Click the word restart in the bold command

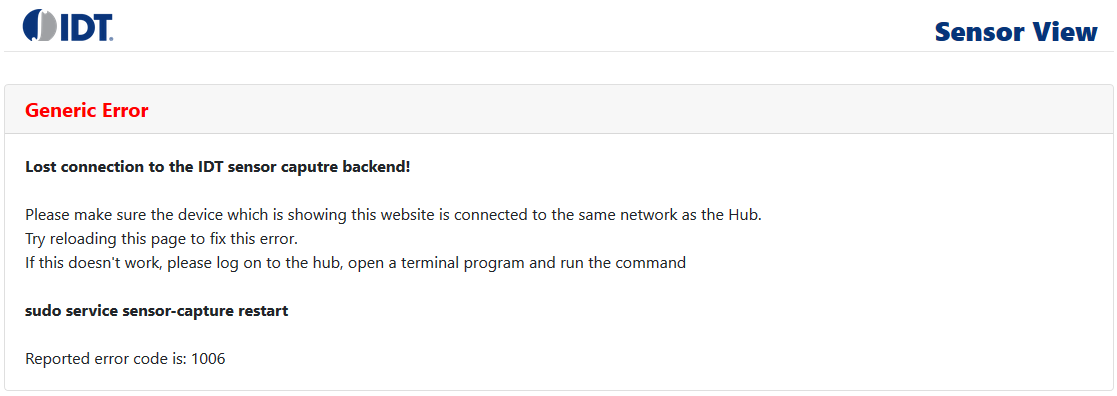tap(266, 311)
